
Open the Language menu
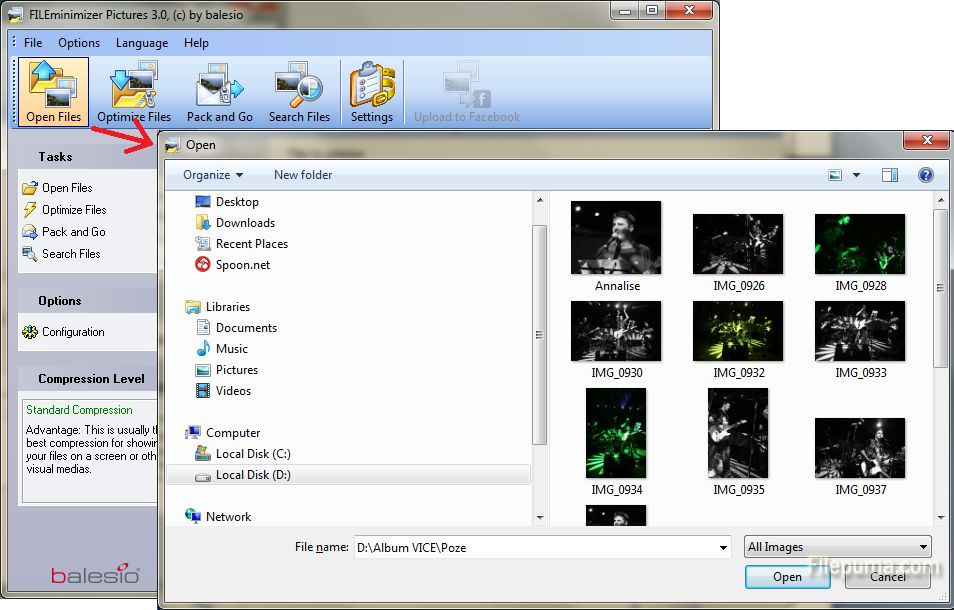click(142, 43)
